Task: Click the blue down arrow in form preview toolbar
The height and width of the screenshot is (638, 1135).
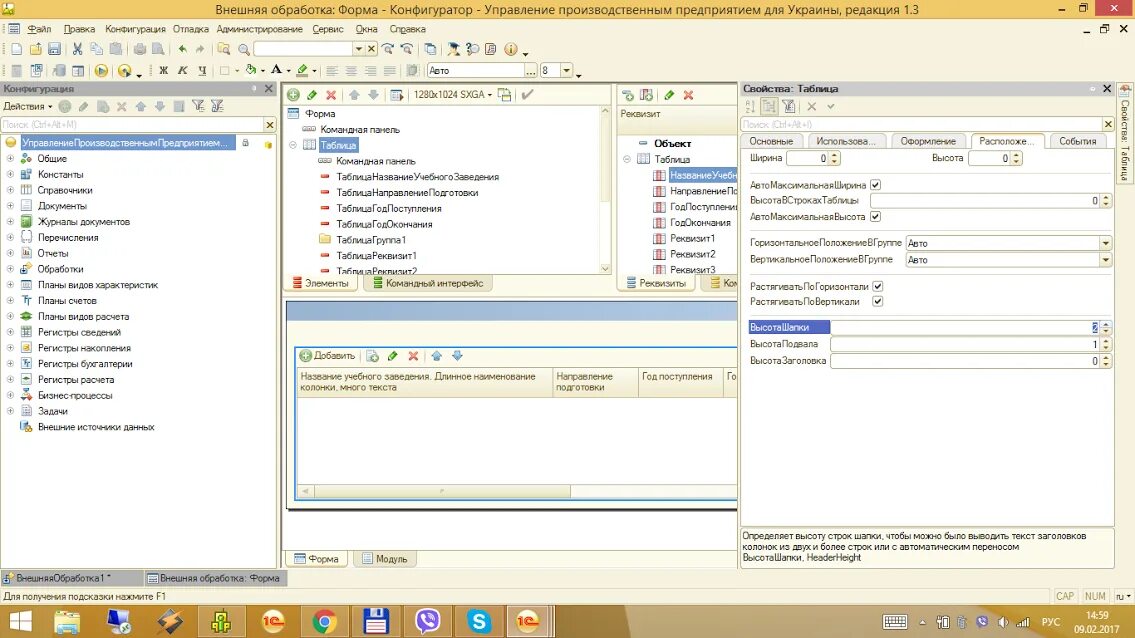Action: [457, 356]
